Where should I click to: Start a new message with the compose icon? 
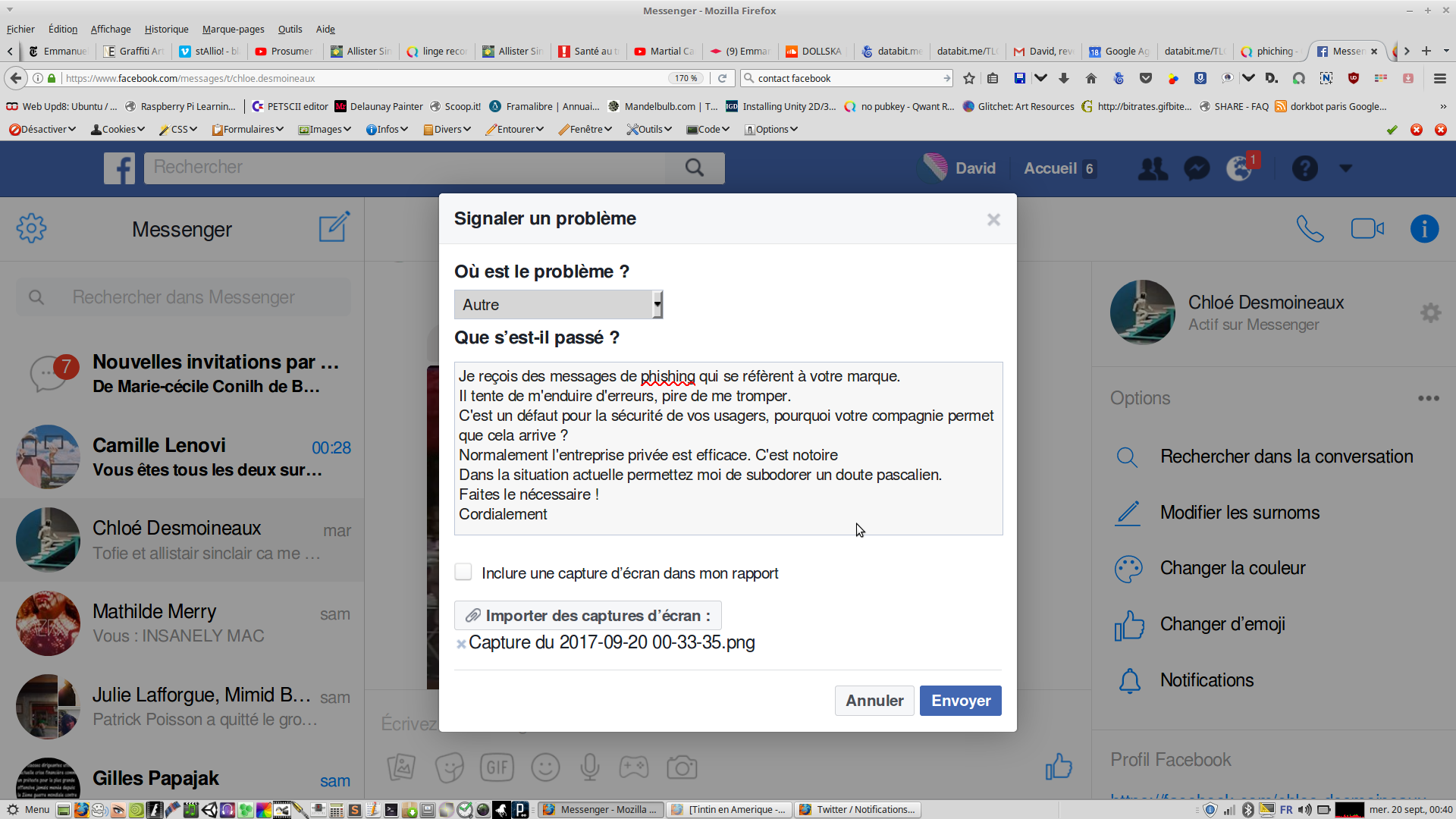[334, 227]
